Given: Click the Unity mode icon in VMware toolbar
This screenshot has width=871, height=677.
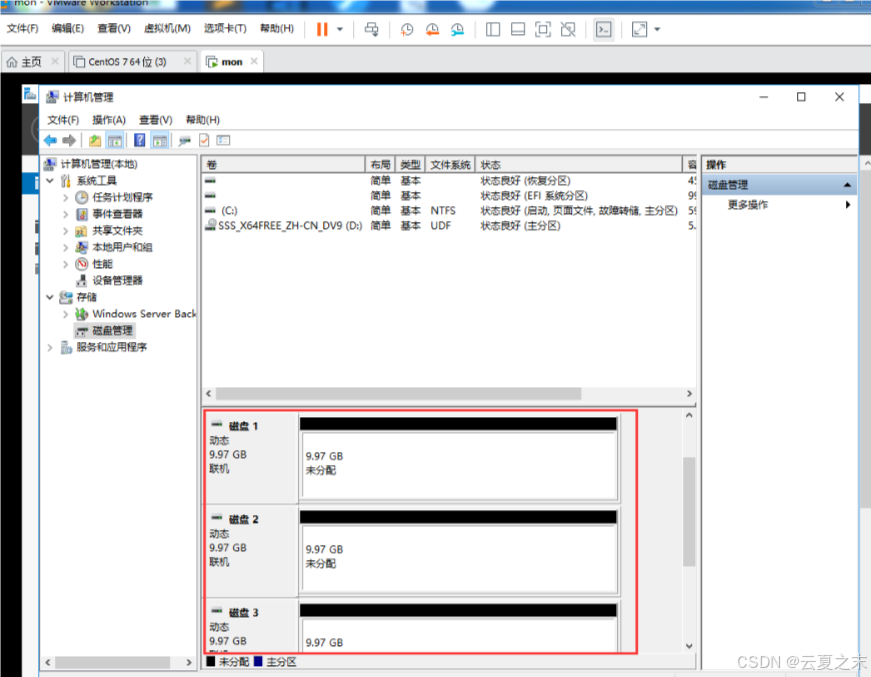Looking at the screenshot, I should (568, 29).
